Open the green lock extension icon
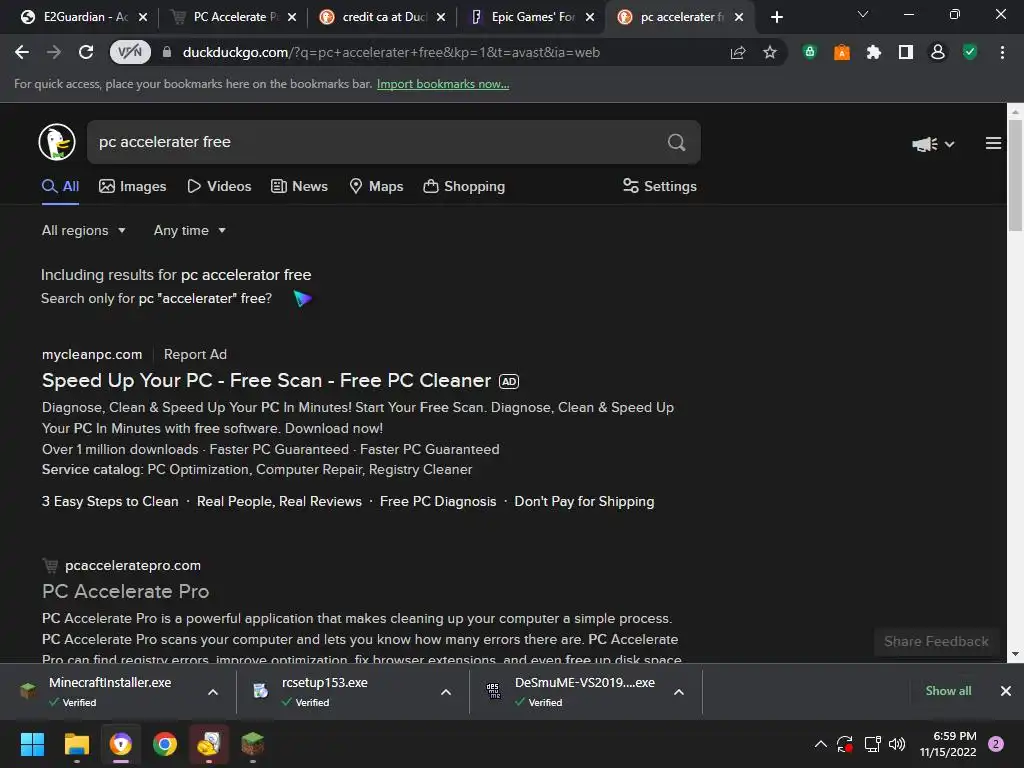 coord(810,52)
